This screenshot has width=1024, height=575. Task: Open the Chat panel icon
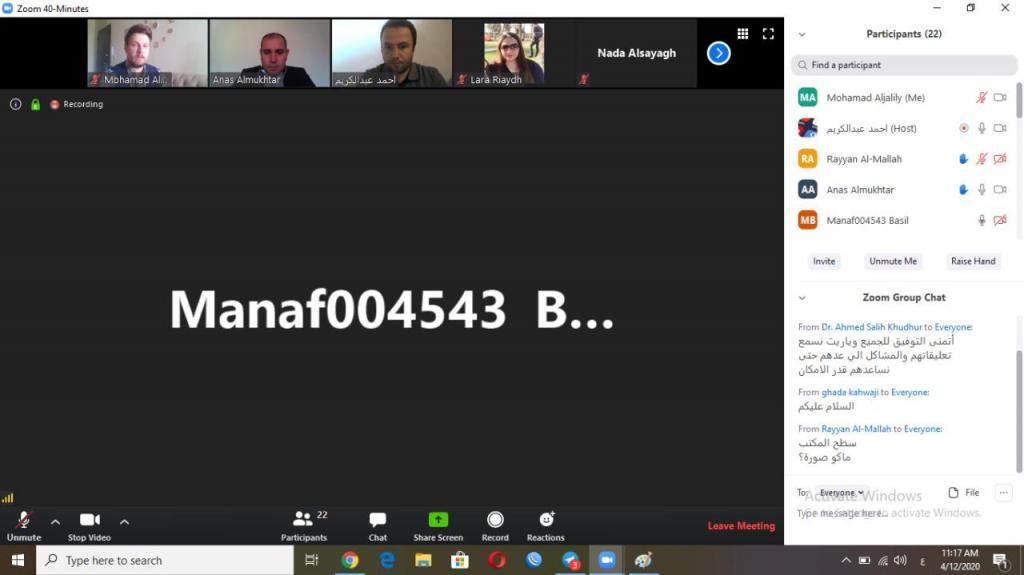[x=377, y=520]
